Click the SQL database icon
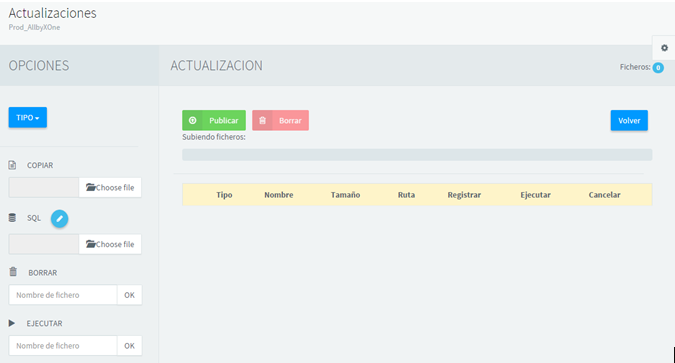675x363 pixels. [12, 218]
